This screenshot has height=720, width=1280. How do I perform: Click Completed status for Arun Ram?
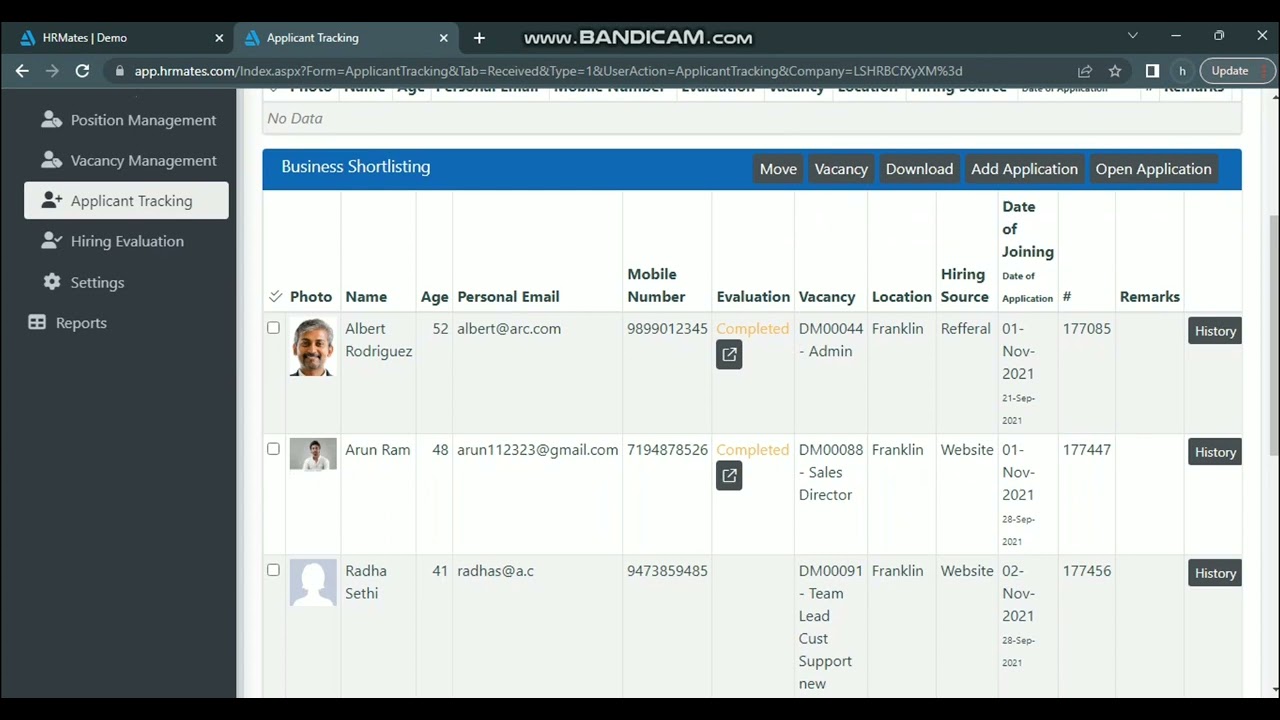(x=752, y=449)
